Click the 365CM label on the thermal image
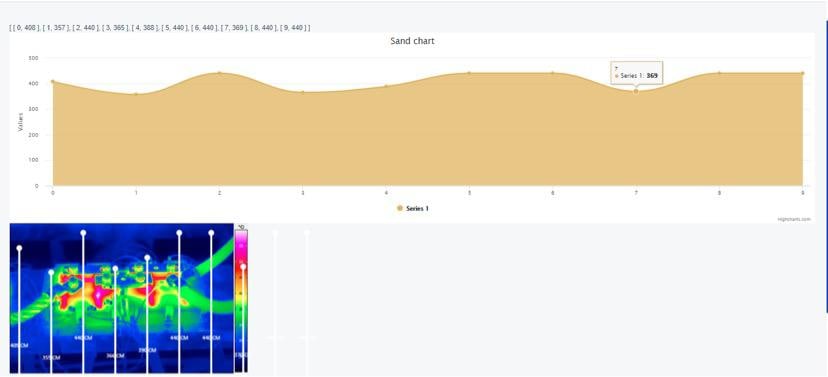 pos(115,356)
